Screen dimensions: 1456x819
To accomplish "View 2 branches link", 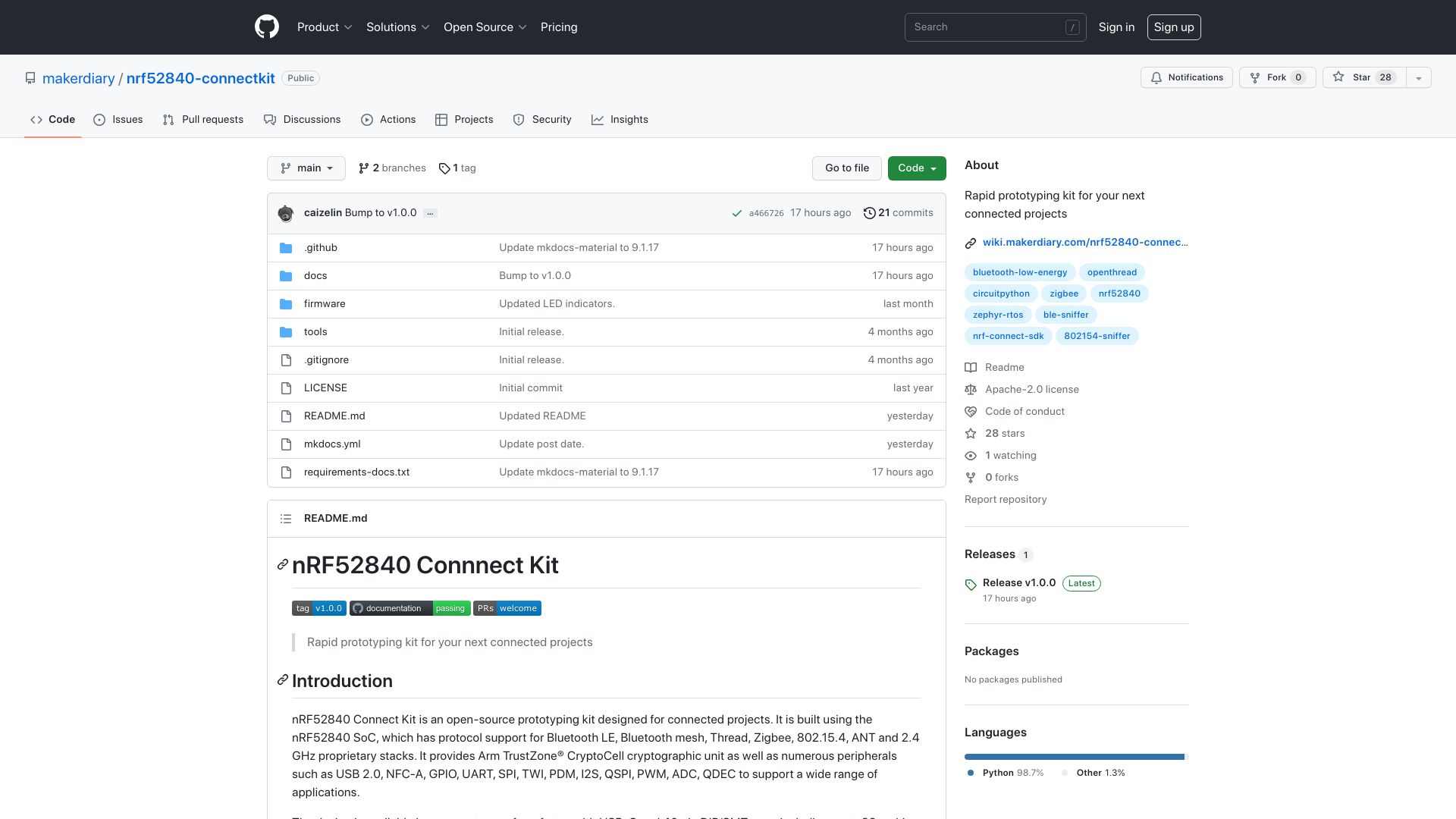I will point(392,168).
